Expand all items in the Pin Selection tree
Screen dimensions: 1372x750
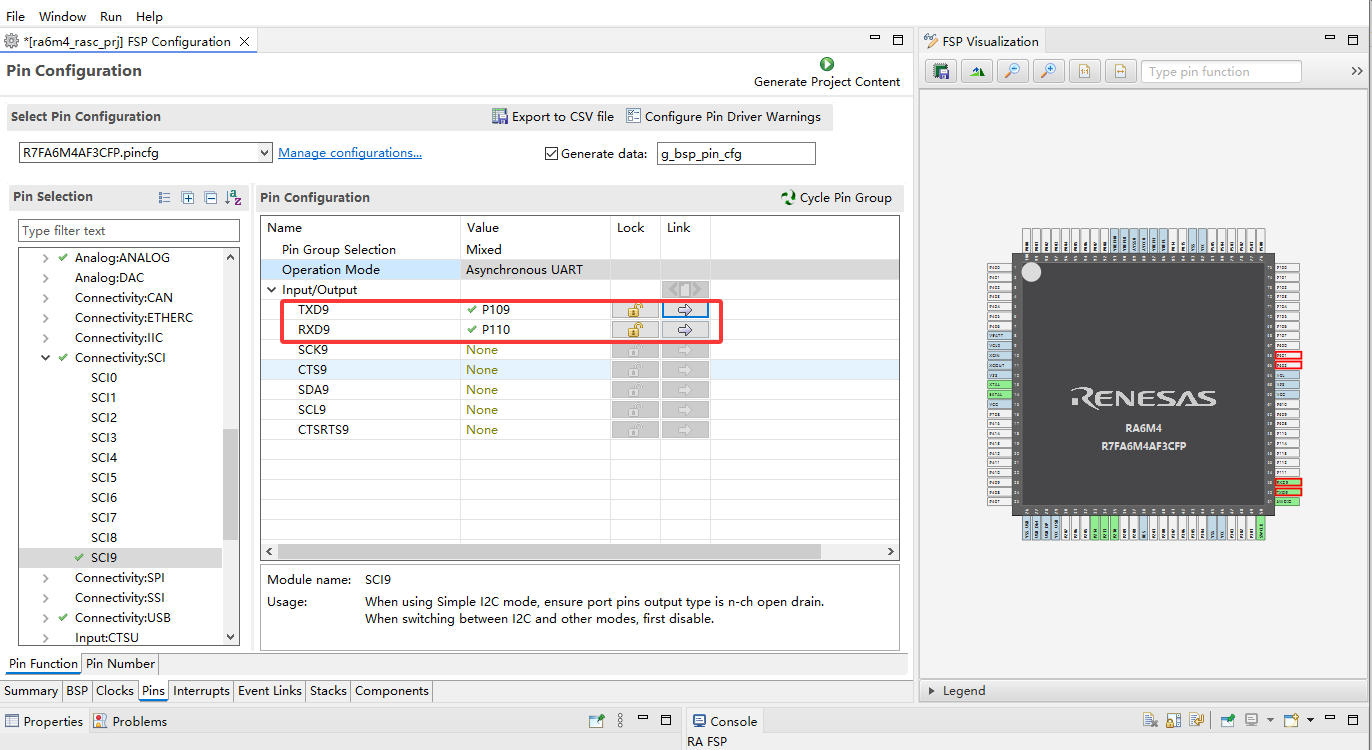(187, 198)
